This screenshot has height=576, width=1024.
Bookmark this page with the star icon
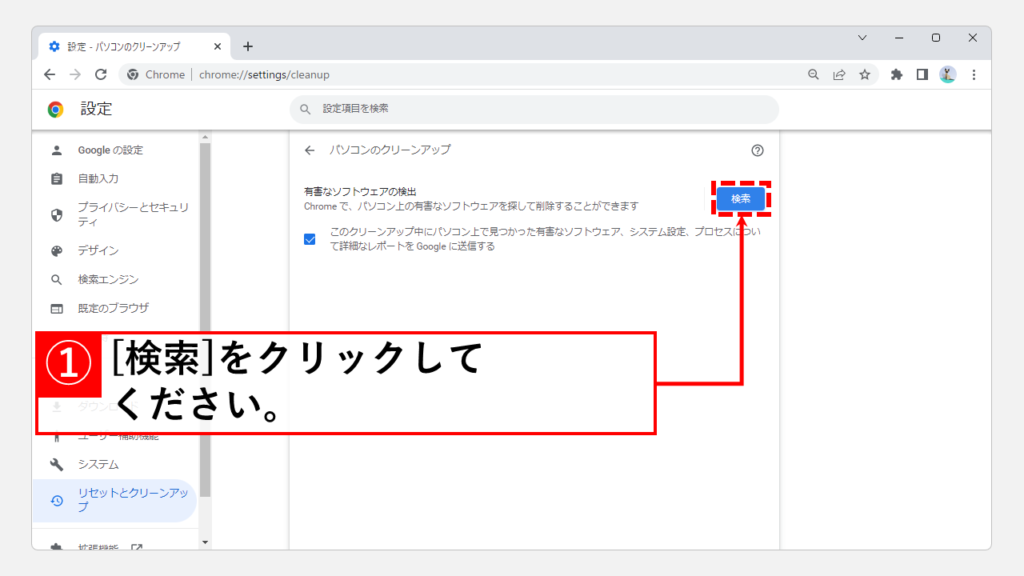864,74
